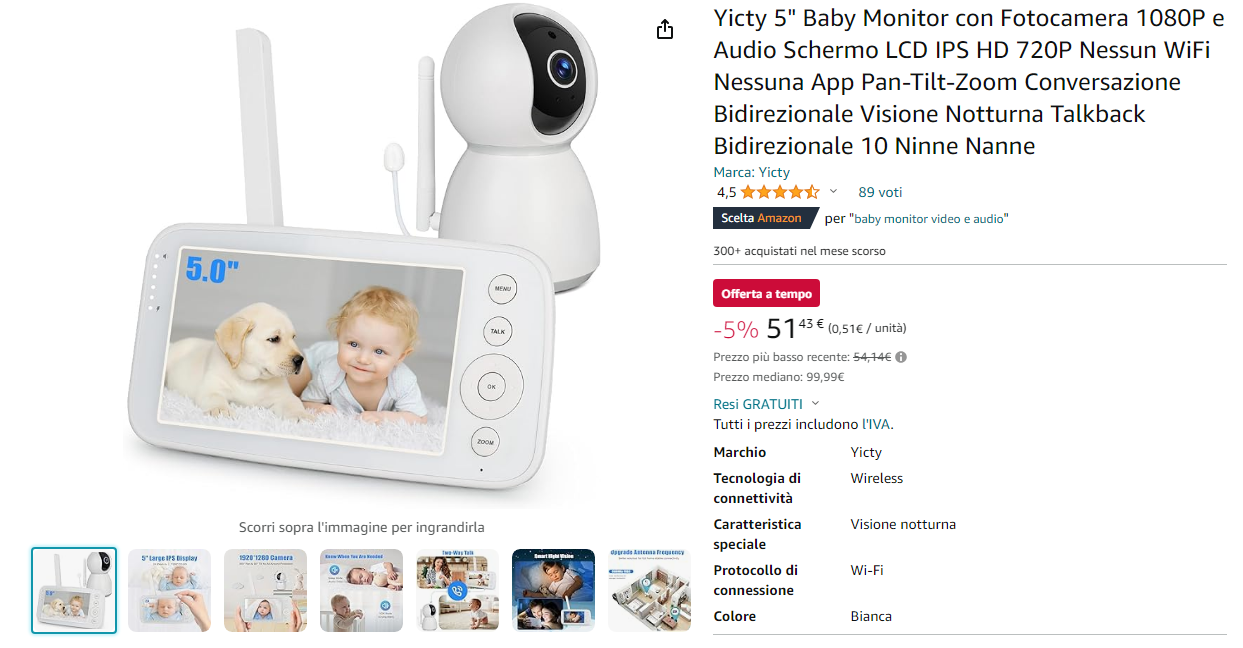Select the sleeping baby alert thumbnail

coord(361,590)
